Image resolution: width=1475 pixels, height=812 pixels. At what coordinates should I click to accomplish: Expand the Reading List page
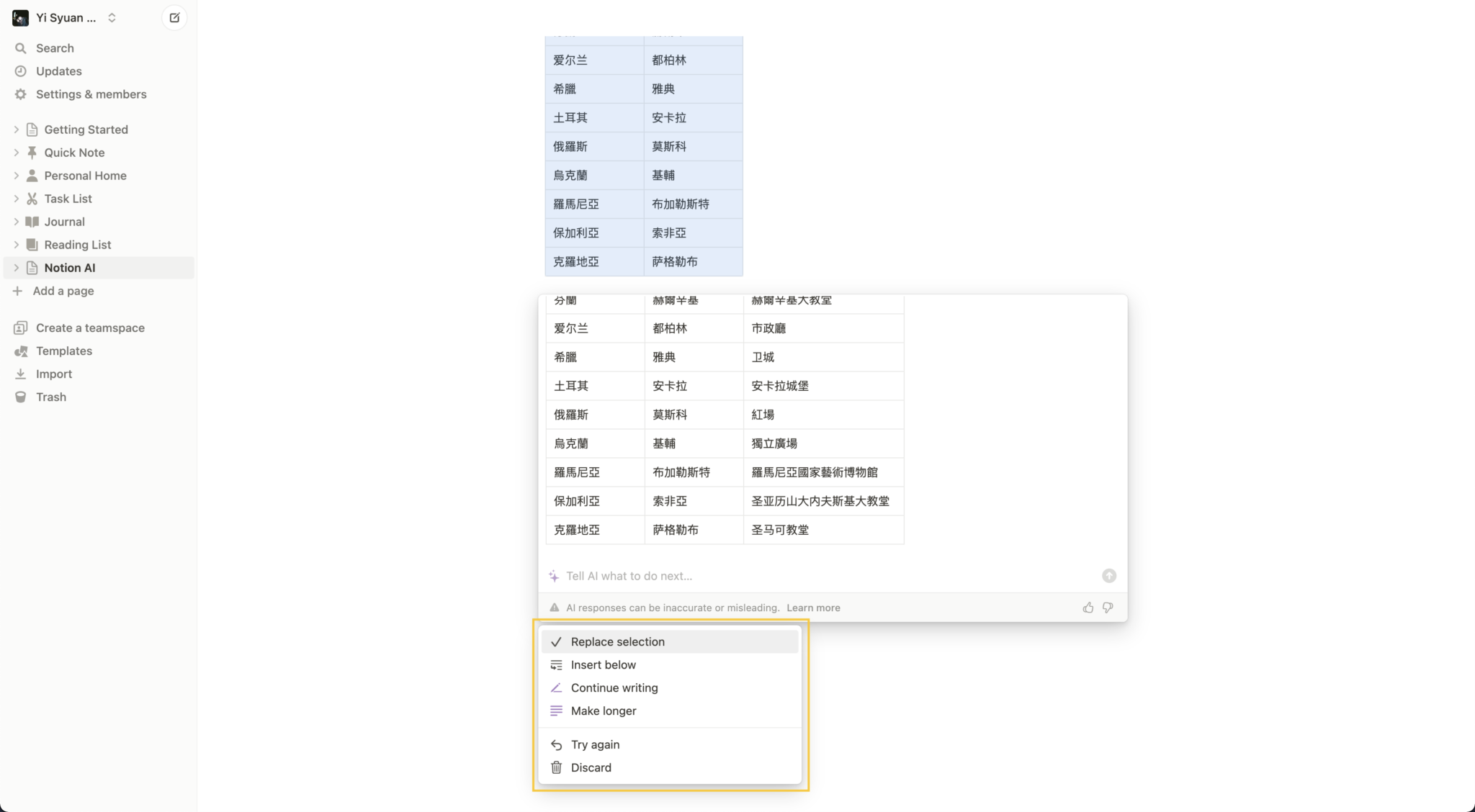16,244
